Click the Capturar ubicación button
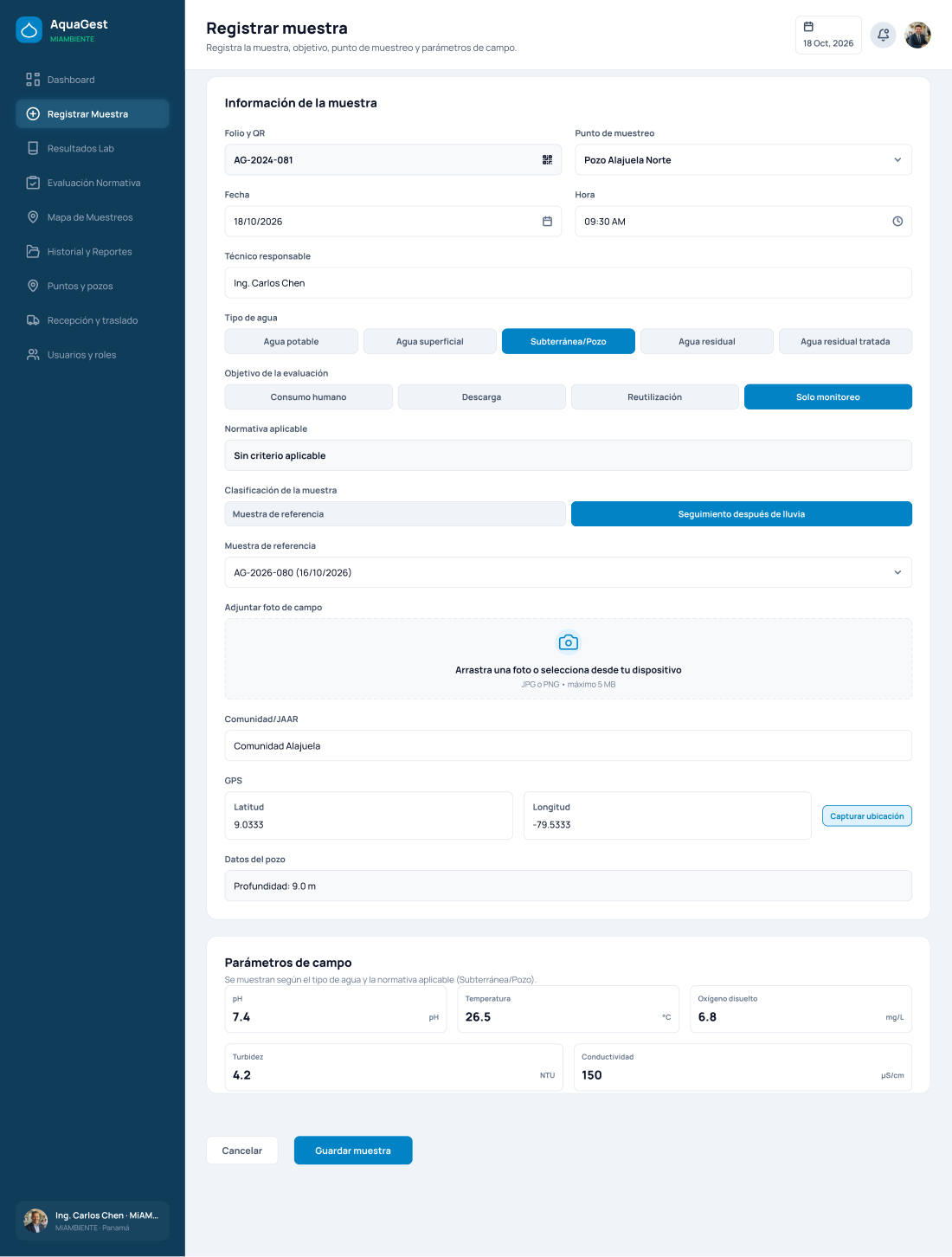This screenshot has width=952, height=1257. (866, 816)
